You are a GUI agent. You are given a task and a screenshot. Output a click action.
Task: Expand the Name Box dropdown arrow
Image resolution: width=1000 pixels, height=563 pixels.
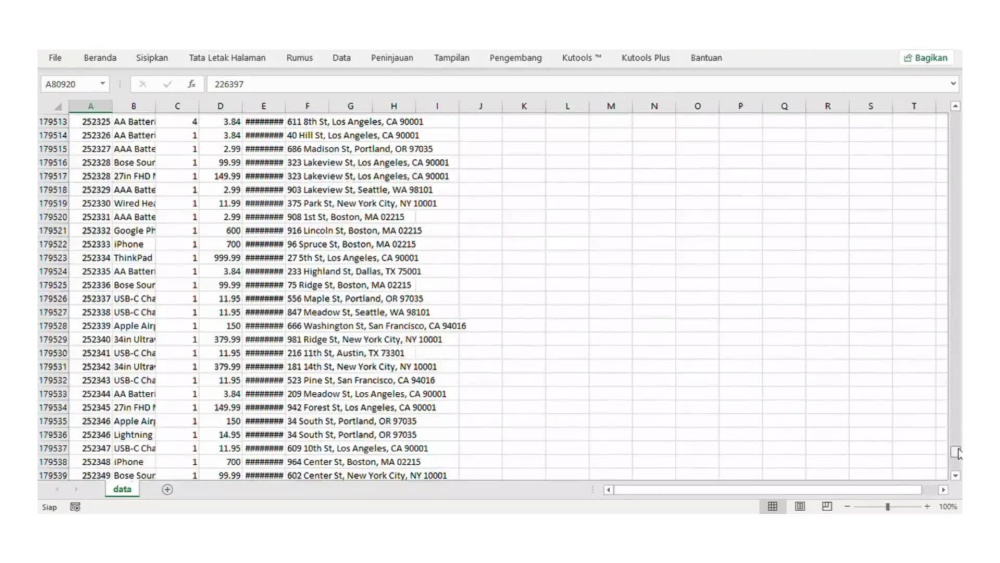click(x=102, y=84)
